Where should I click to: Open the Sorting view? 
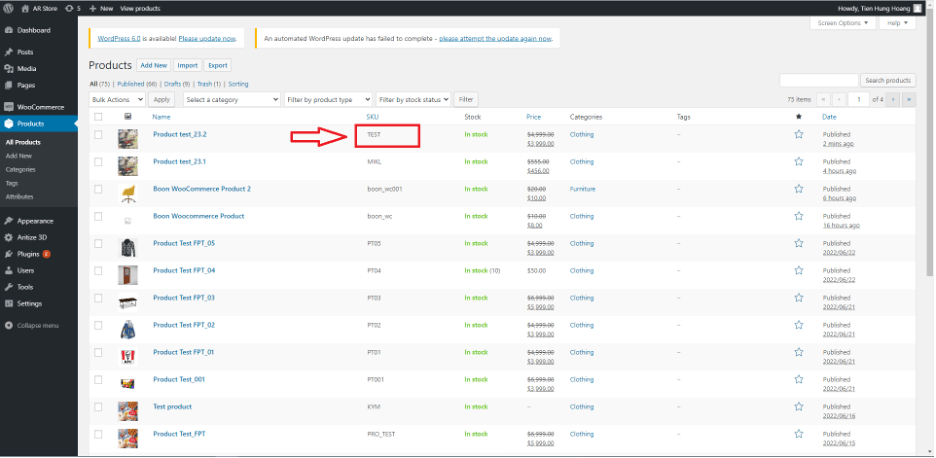[238, 84]
